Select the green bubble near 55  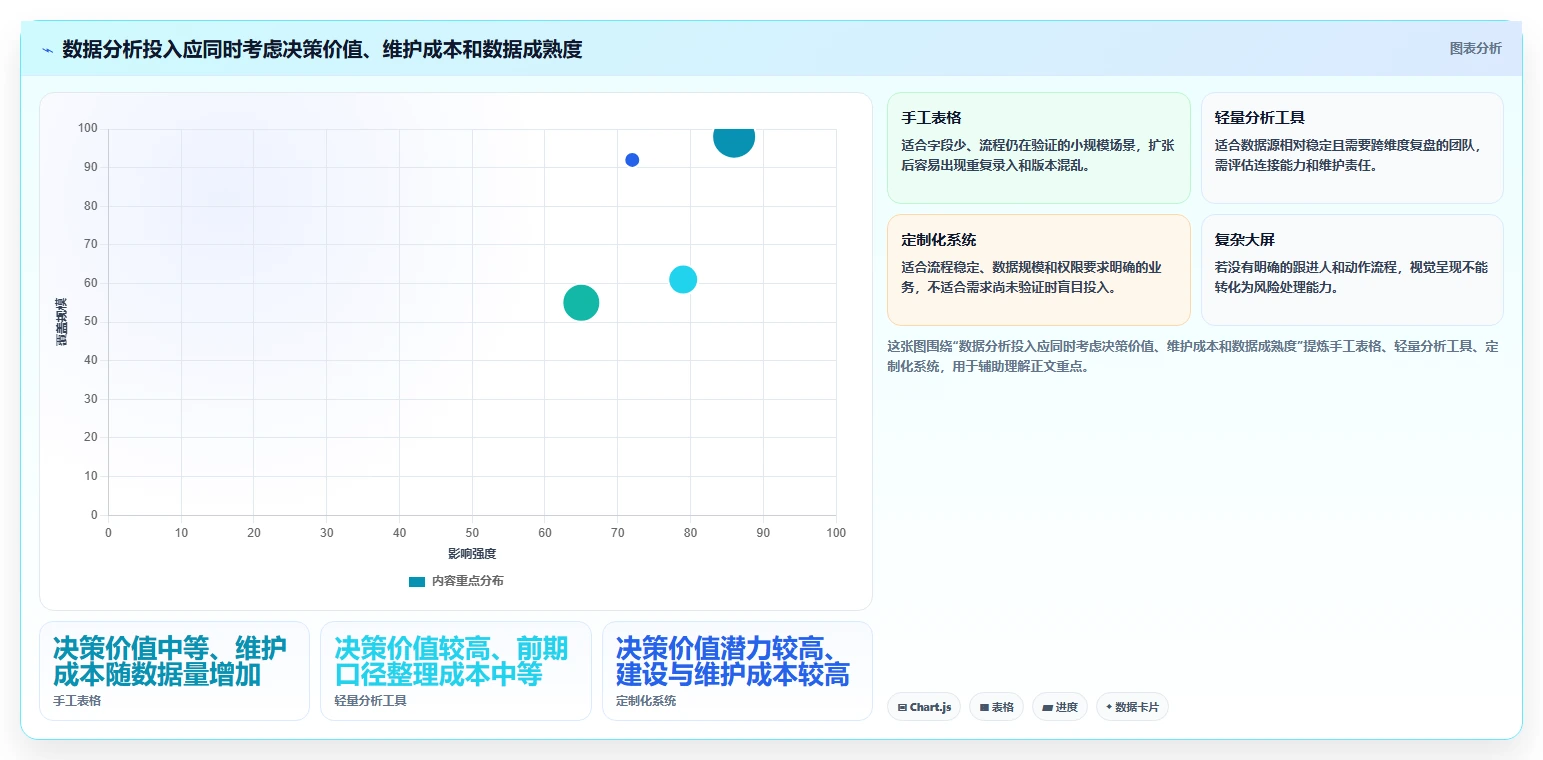pos(581,303)
